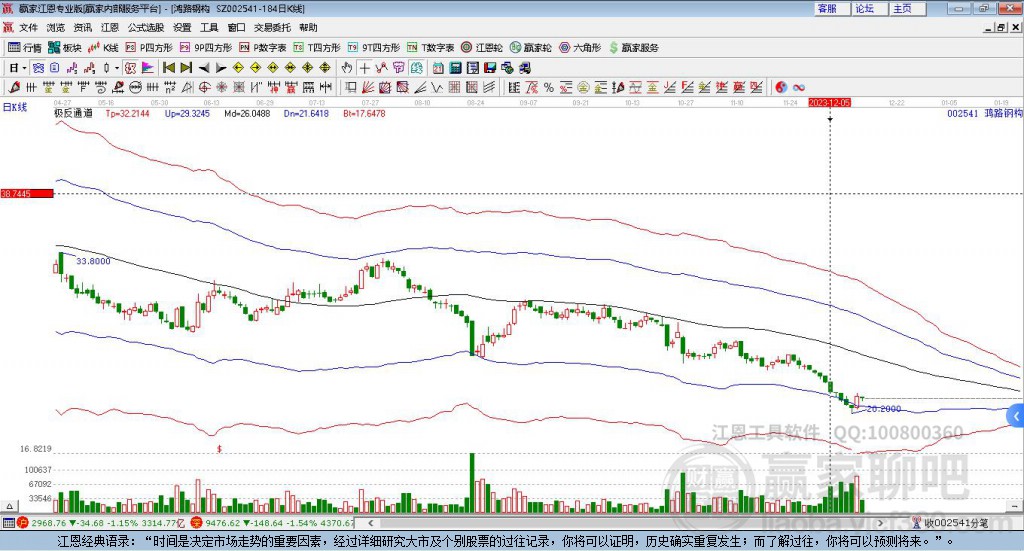Image resolution: width=1024 pixels, height=551 pixels.
Task: Toggle the first boxed chart icon after 日
Action: [38, 68]
